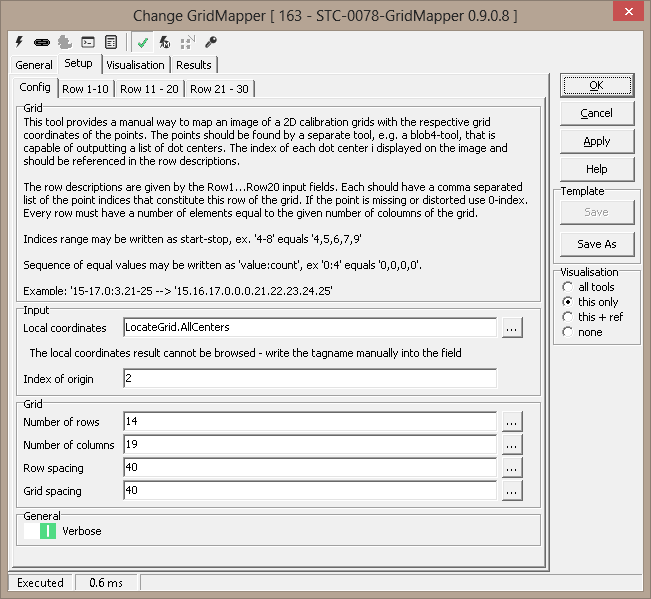651x599 pixels.
Task: Choose 'none' for visualisation
Action: 568,332
